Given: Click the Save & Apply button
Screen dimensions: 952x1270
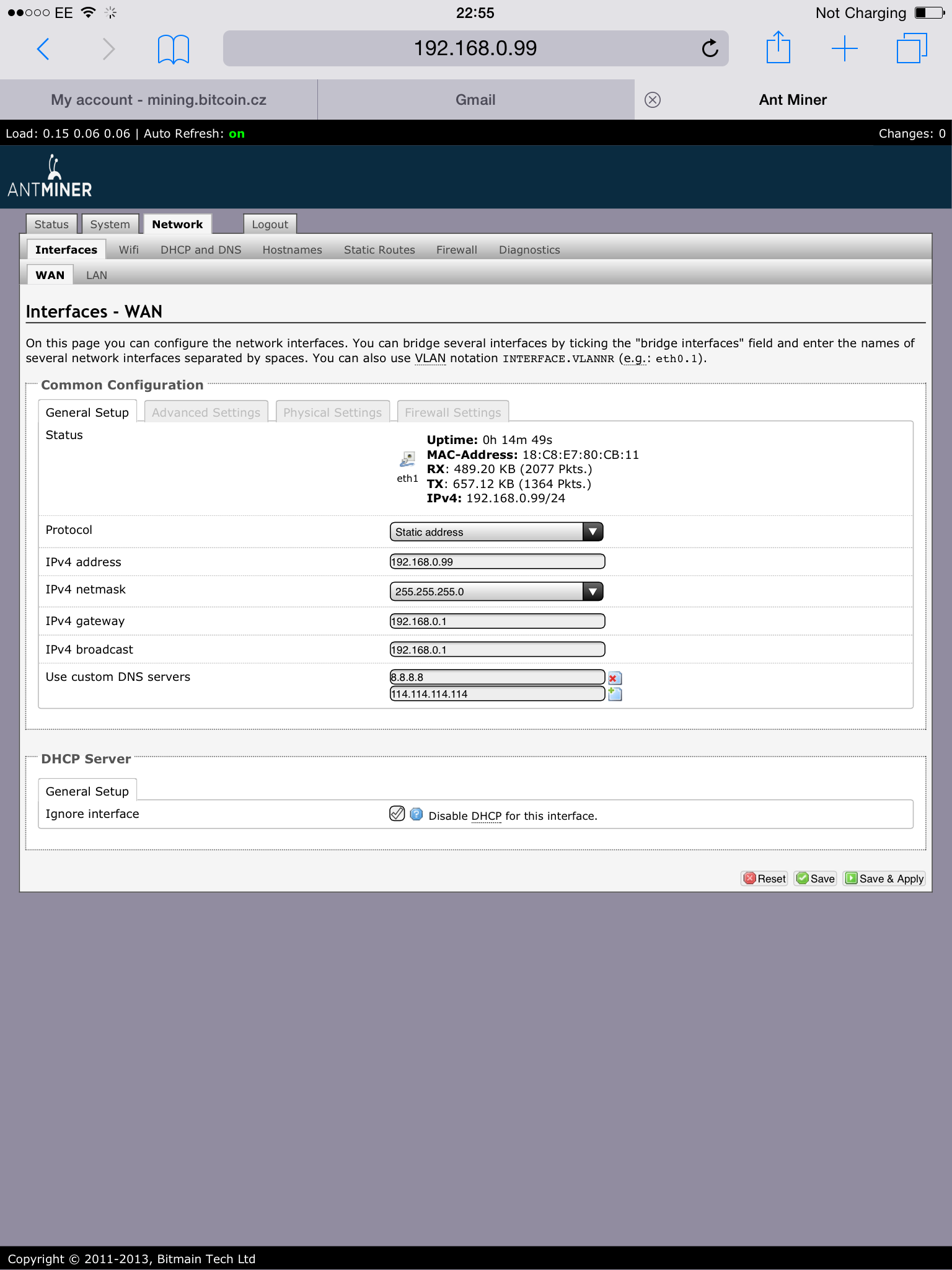Looking at the screenshot, I should (884, 878).
